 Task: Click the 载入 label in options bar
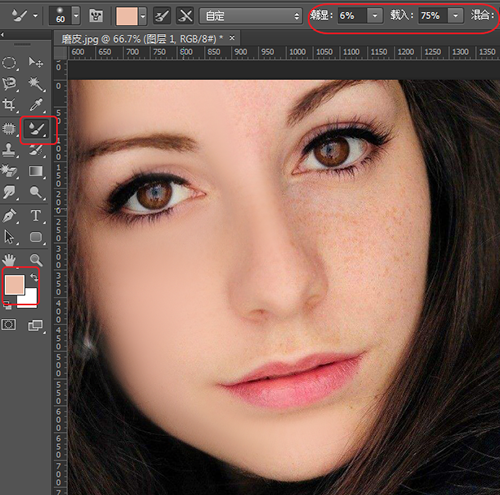402,15
